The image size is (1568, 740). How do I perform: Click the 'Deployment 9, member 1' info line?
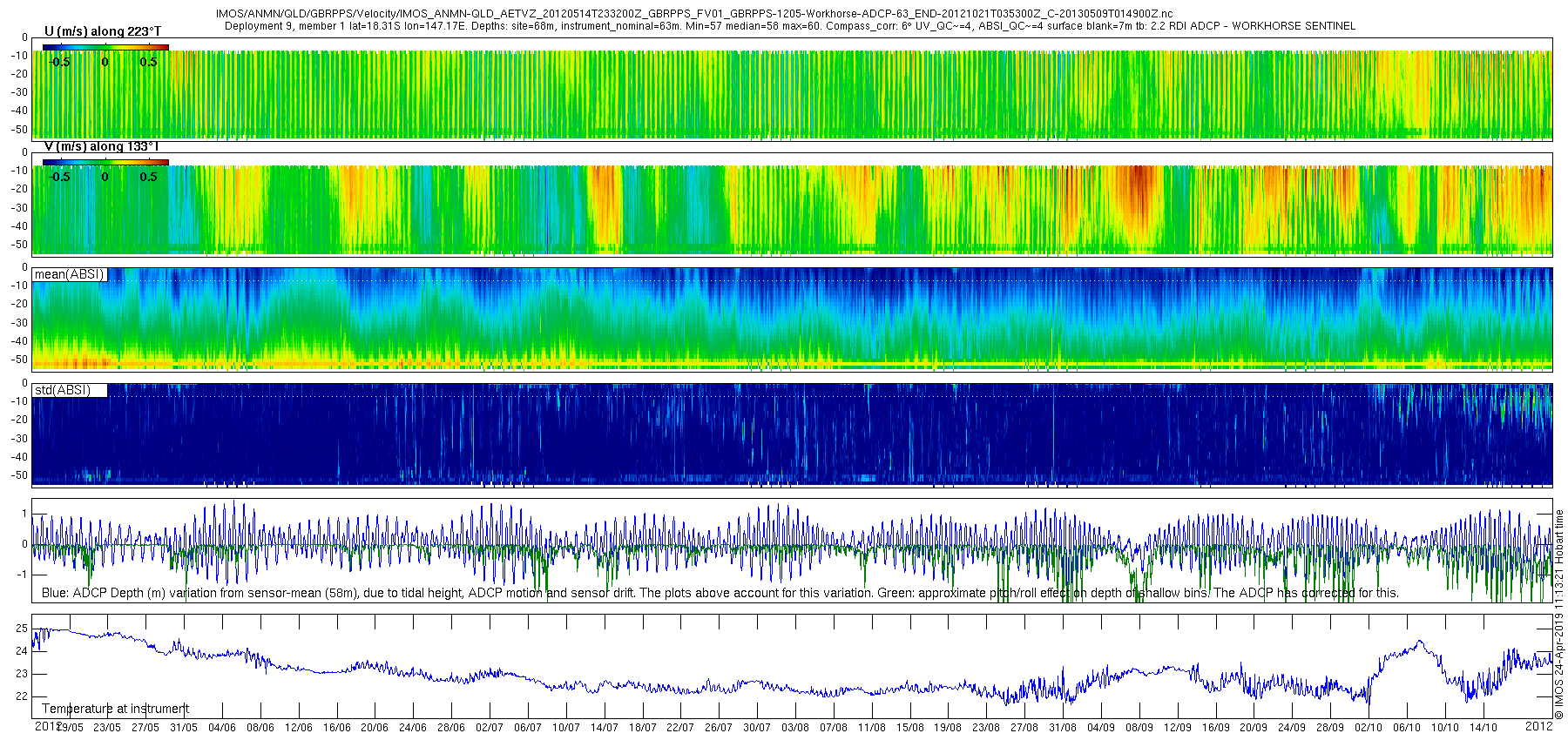click(790, 26)
